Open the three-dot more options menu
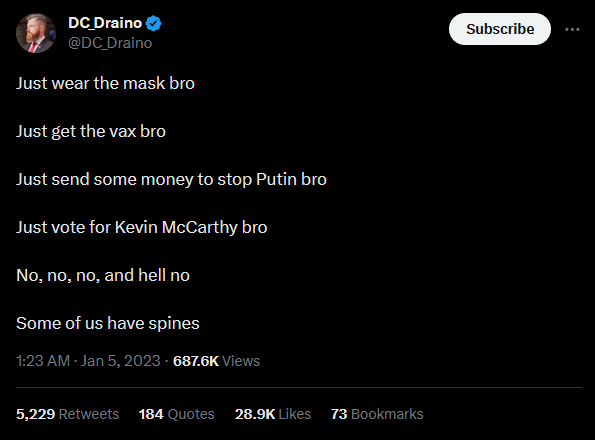This screenshot has height=440, width=595. coord(572,29)
